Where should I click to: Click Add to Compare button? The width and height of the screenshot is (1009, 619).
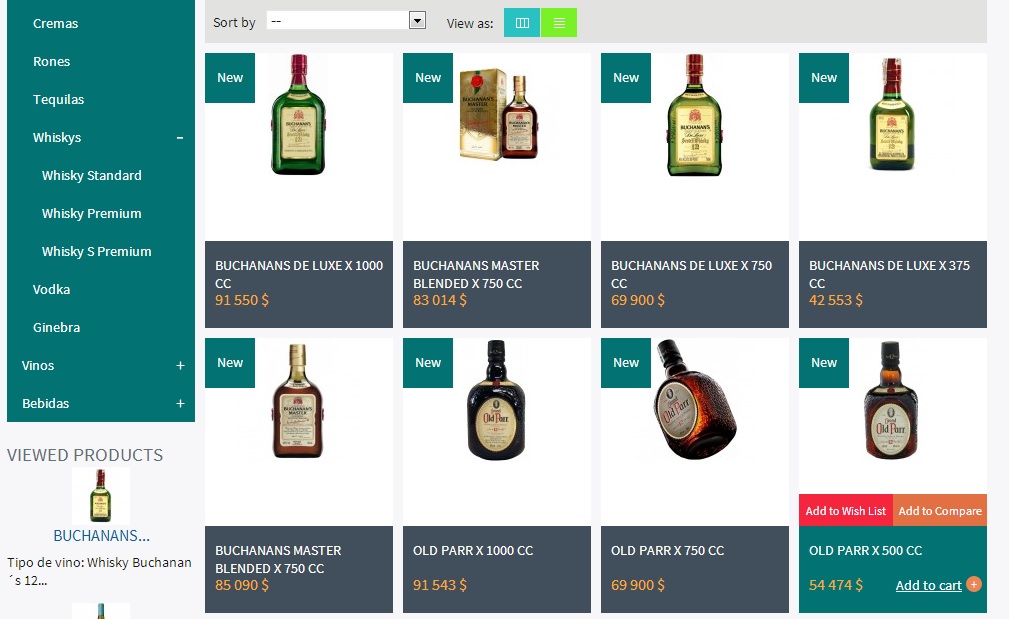click(x=940, y=510)
